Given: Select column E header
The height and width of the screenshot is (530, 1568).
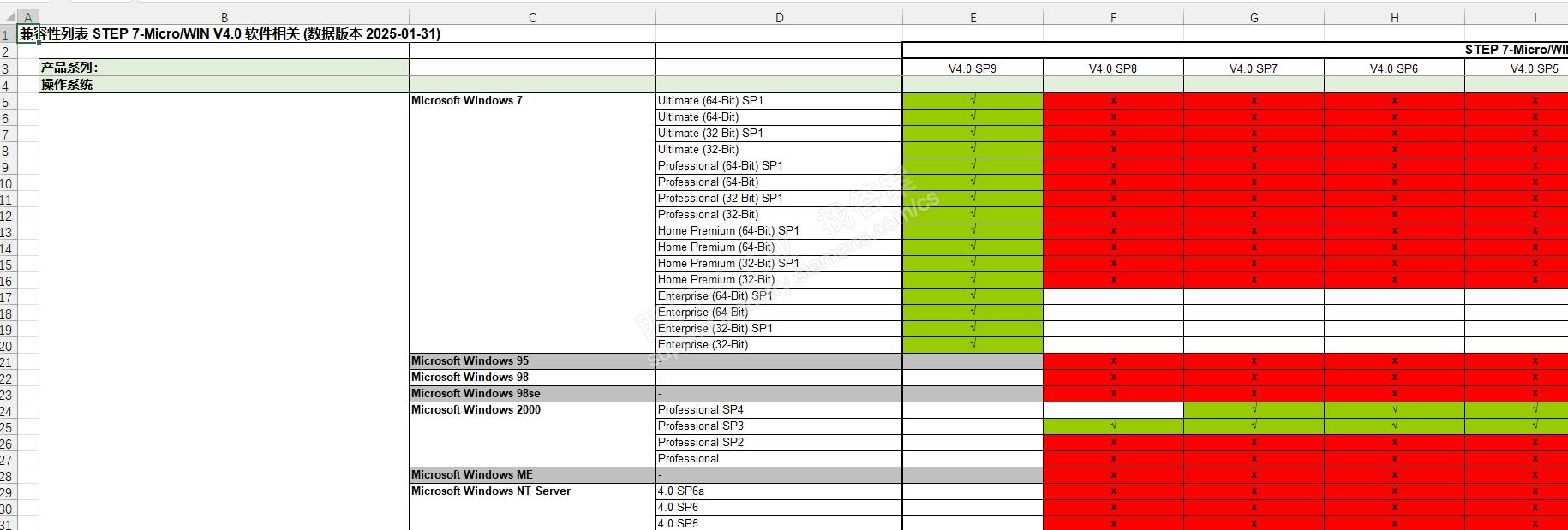Looking at the screenshot, I should click(x=973, y=17).
